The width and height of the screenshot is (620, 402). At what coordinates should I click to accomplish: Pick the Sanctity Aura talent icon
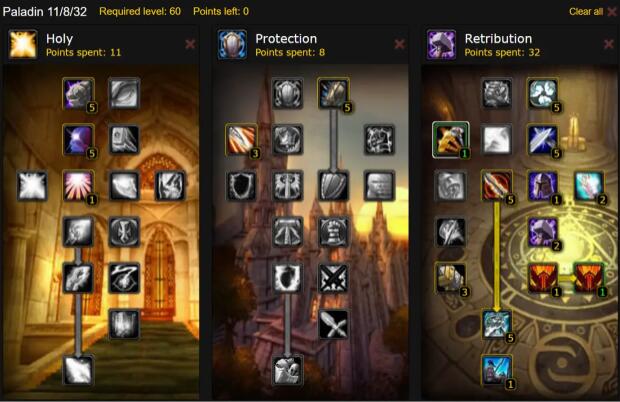[543, 277]
